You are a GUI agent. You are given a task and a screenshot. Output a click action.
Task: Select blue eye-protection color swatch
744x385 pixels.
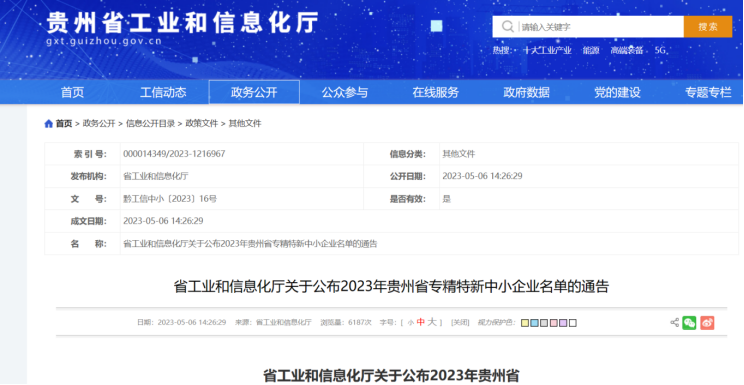tap(534, 323)
